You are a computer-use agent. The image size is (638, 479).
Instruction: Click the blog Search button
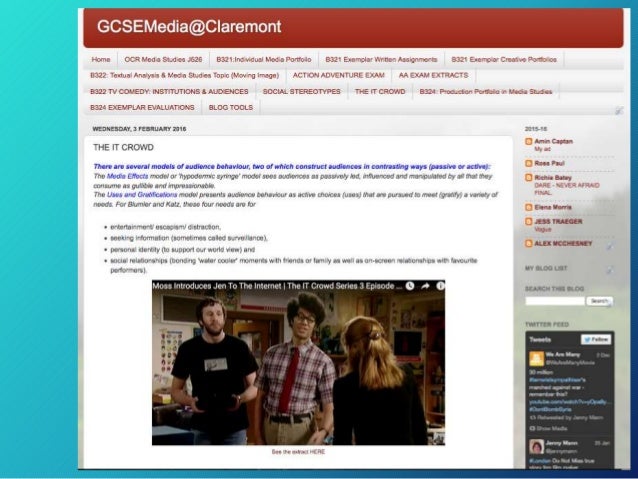pos(599,301)
